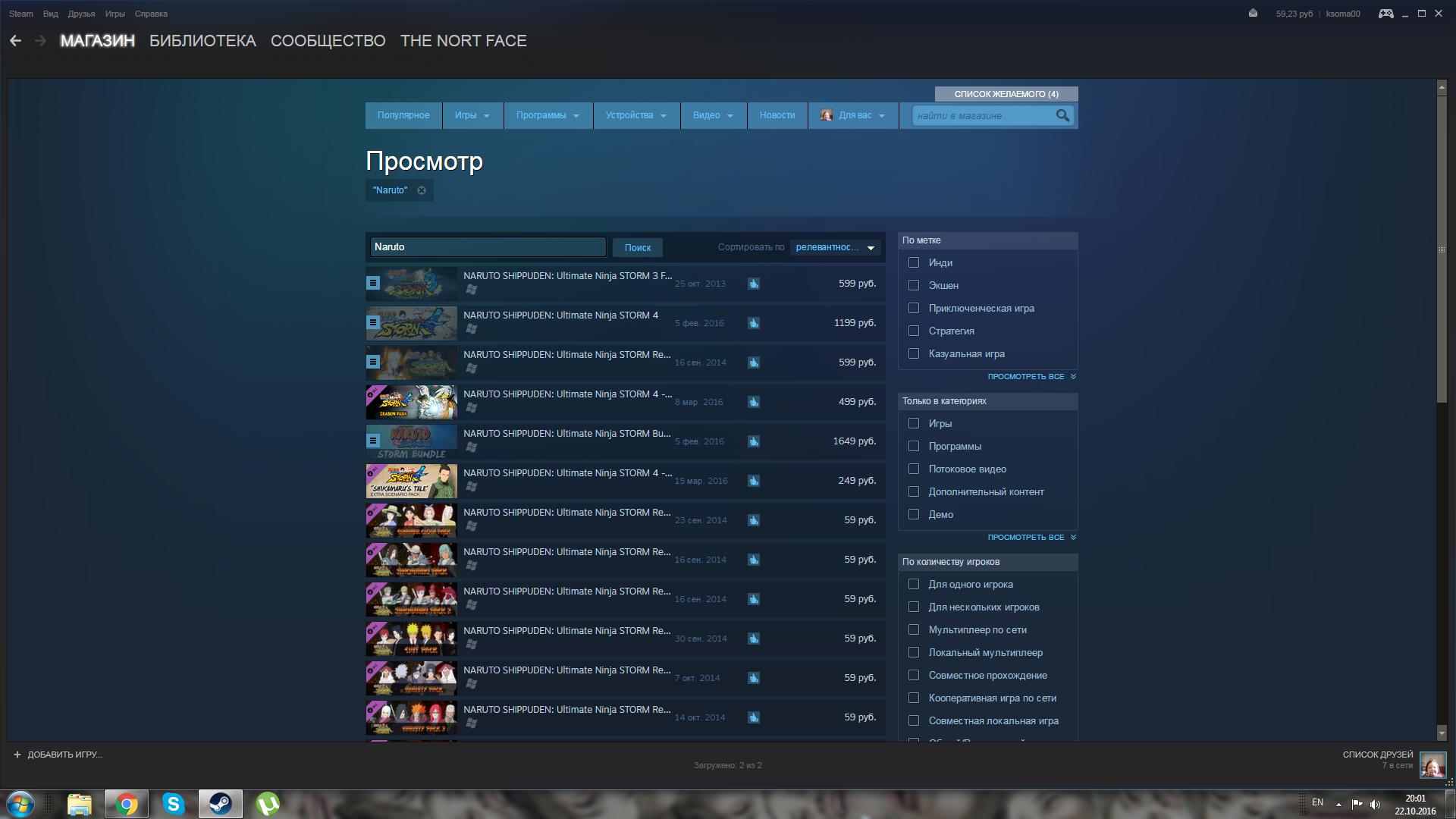
Task: Click the Поиск search button
Action: pyautogui.click(x=638, y=248)
